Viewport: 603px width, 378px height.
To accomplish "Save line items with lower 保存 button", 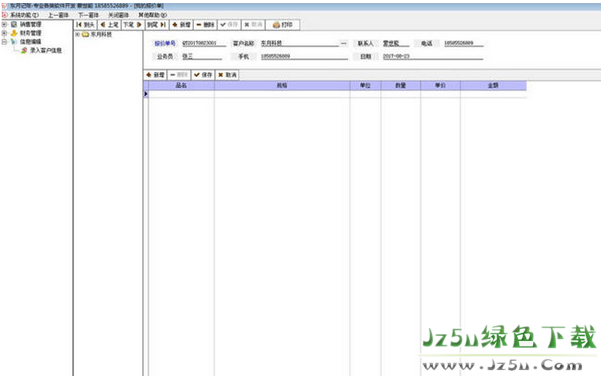I will (x=203, y=75).
